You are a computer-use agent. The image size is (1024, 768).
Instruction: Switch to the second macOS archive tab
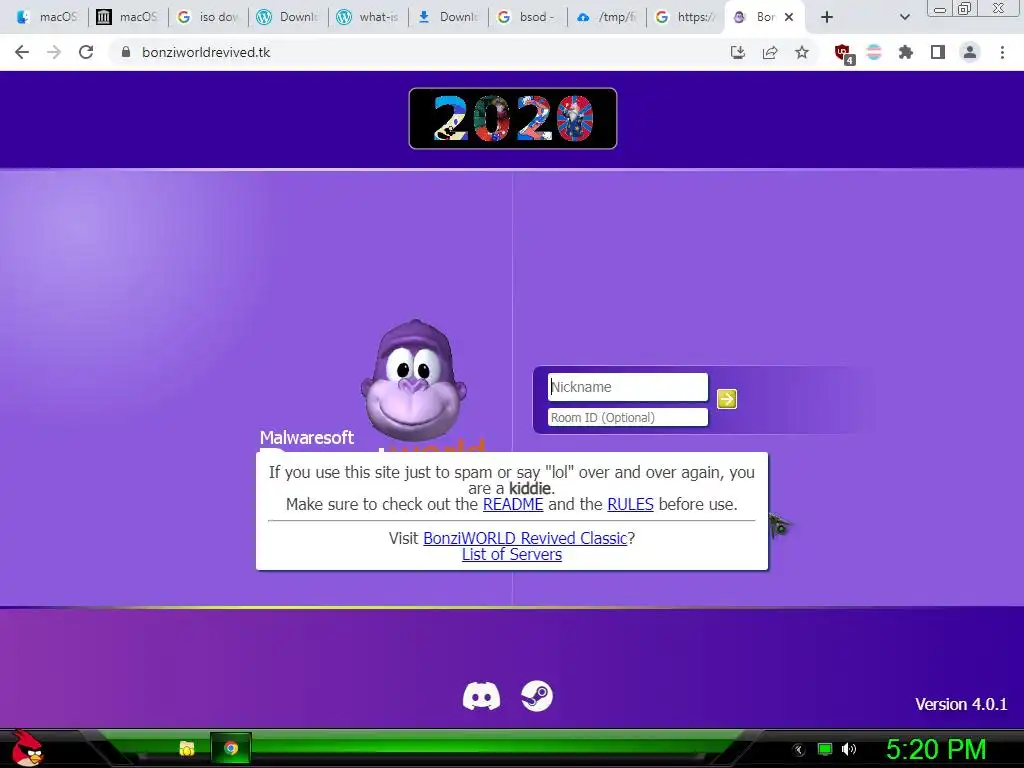point(127,17)
